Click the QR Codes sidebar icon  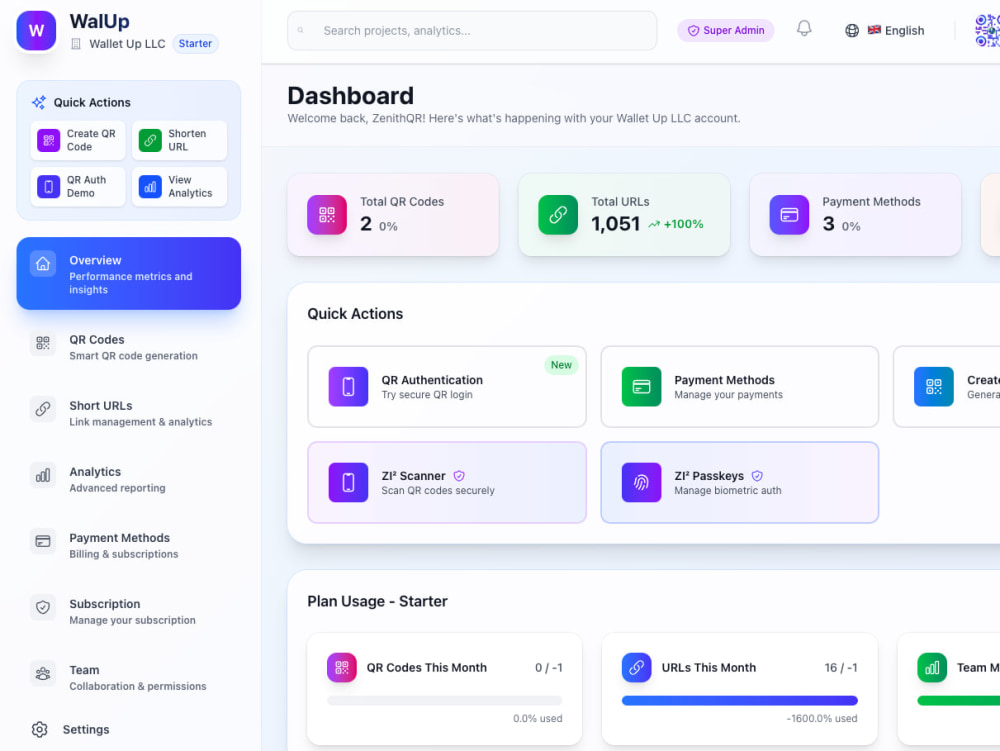coord(43,343)
